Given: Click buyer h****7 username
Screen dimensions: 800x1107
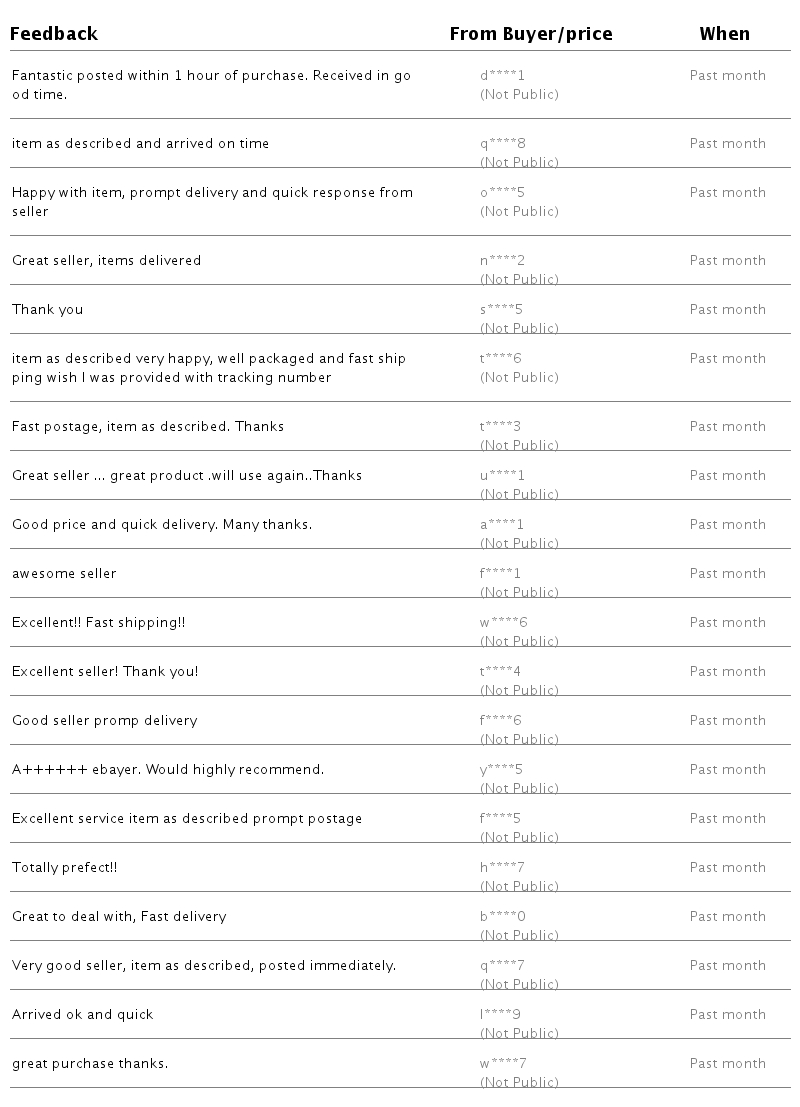Looking at the screenshot, I should coord(502,867).
